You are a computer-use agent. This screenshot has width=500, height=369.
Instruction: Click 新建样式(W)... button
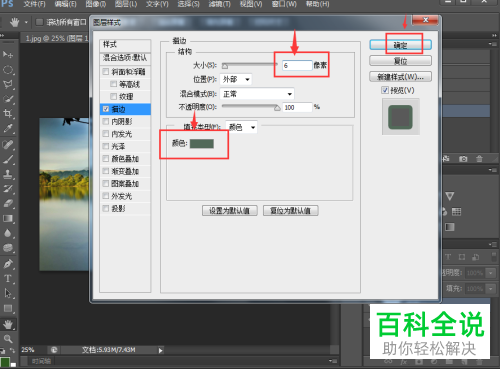pyautogui.click(x=400, y=77)
